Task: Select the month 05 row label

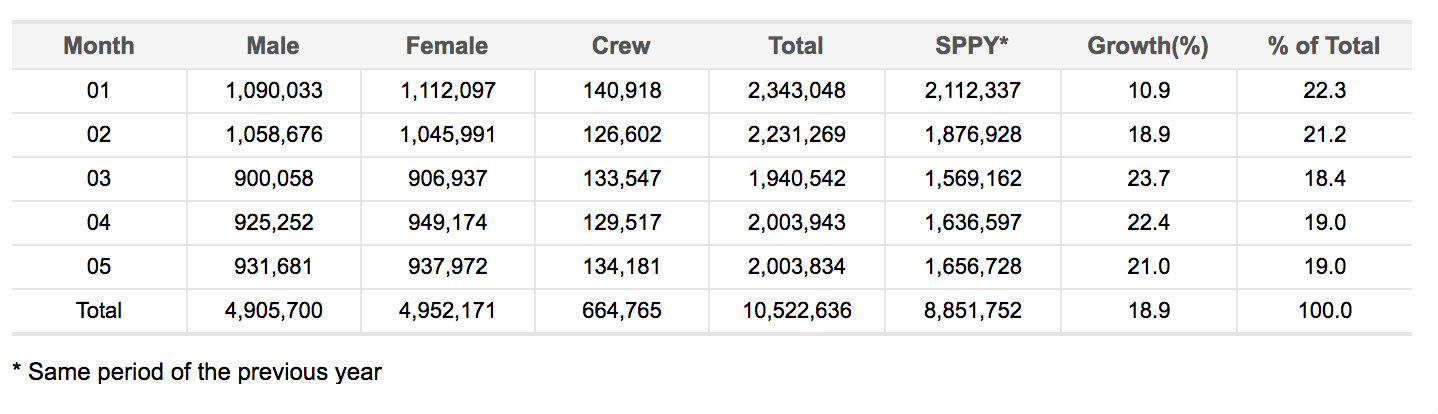Action: pos(98,267)
